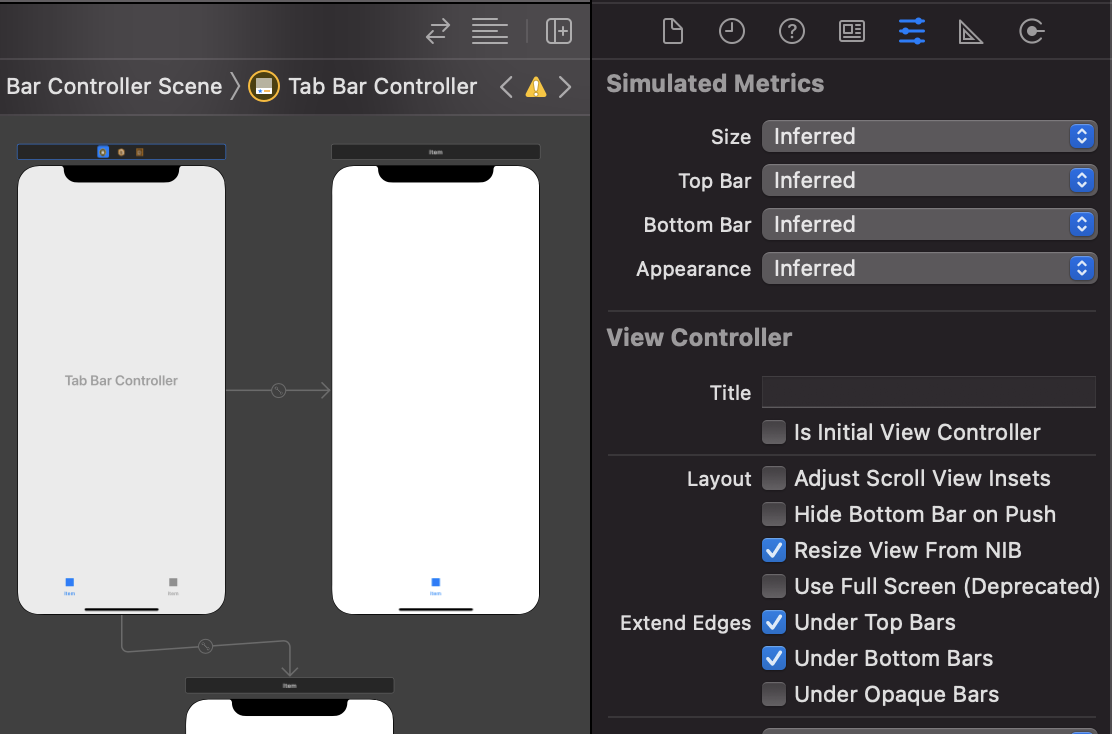Go to previous issue with left chevron

(x=506, y=87)
